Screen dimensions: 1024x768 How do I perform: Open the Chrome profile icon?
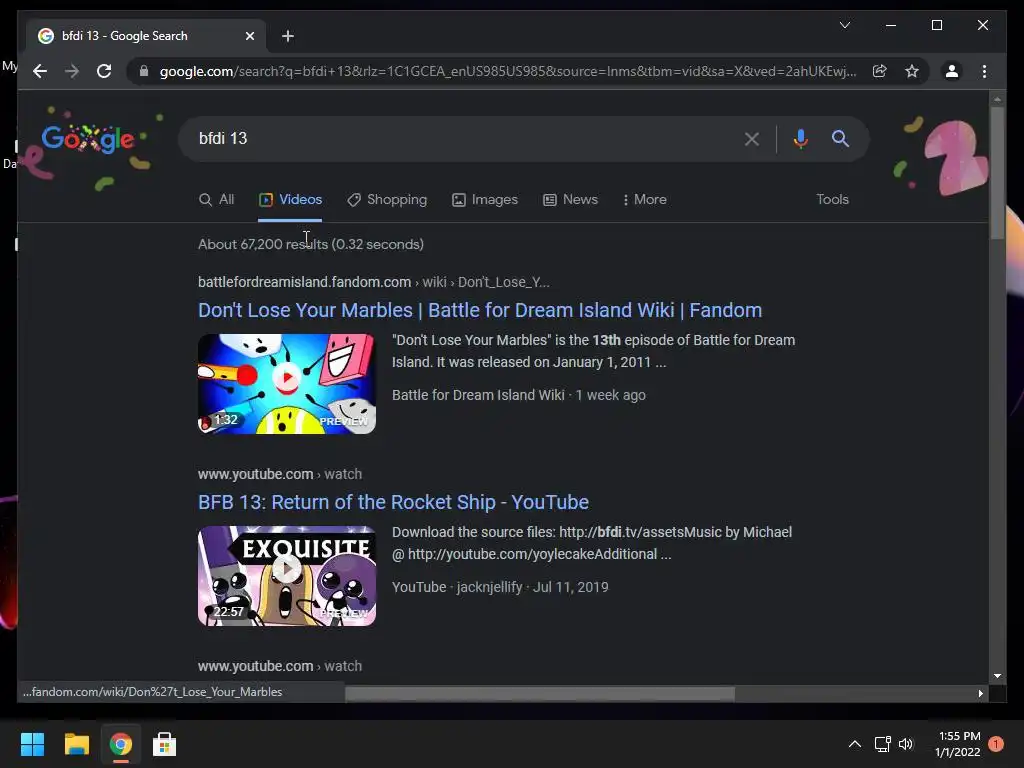tap(952, 71)
